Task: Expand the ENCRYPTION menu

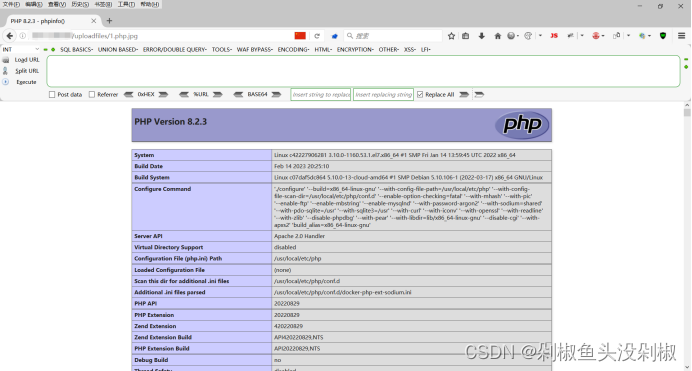Action: (355, 49)
